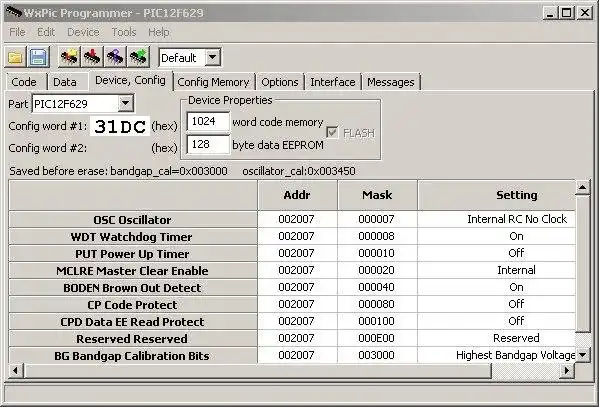Click the chip icon with yellow star
Image resolution: width=599 pixels, height=407 pixels.
tap(69, 57)
